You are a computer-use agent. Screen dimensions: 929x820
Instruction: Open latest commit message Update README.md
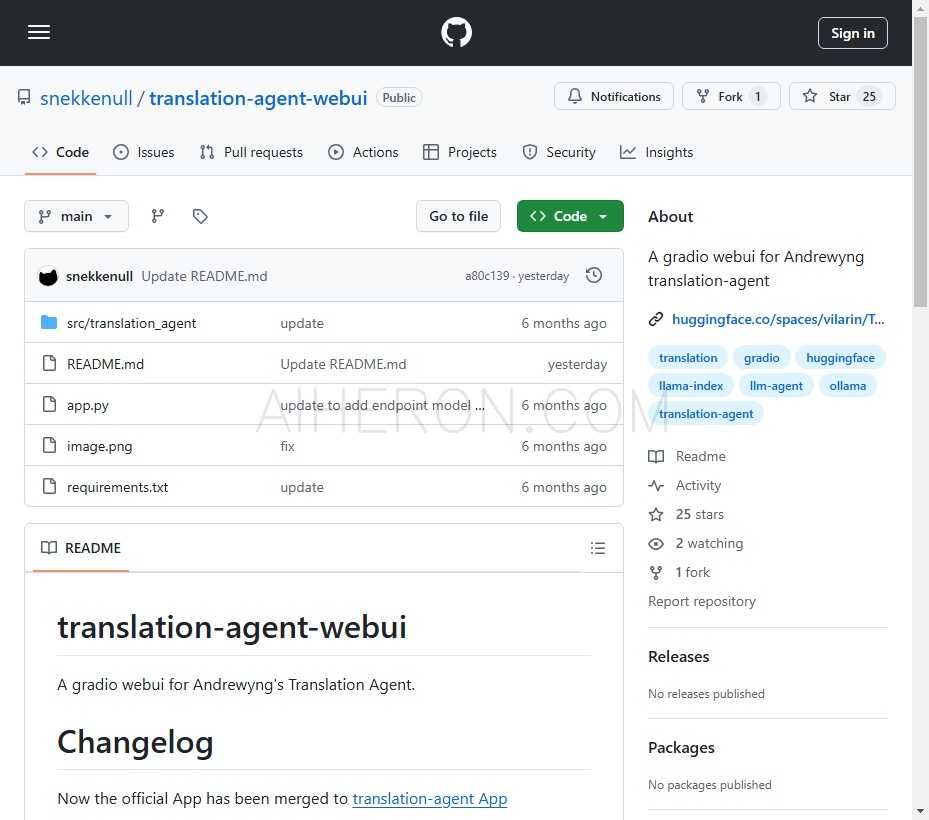tap(204, 276)
